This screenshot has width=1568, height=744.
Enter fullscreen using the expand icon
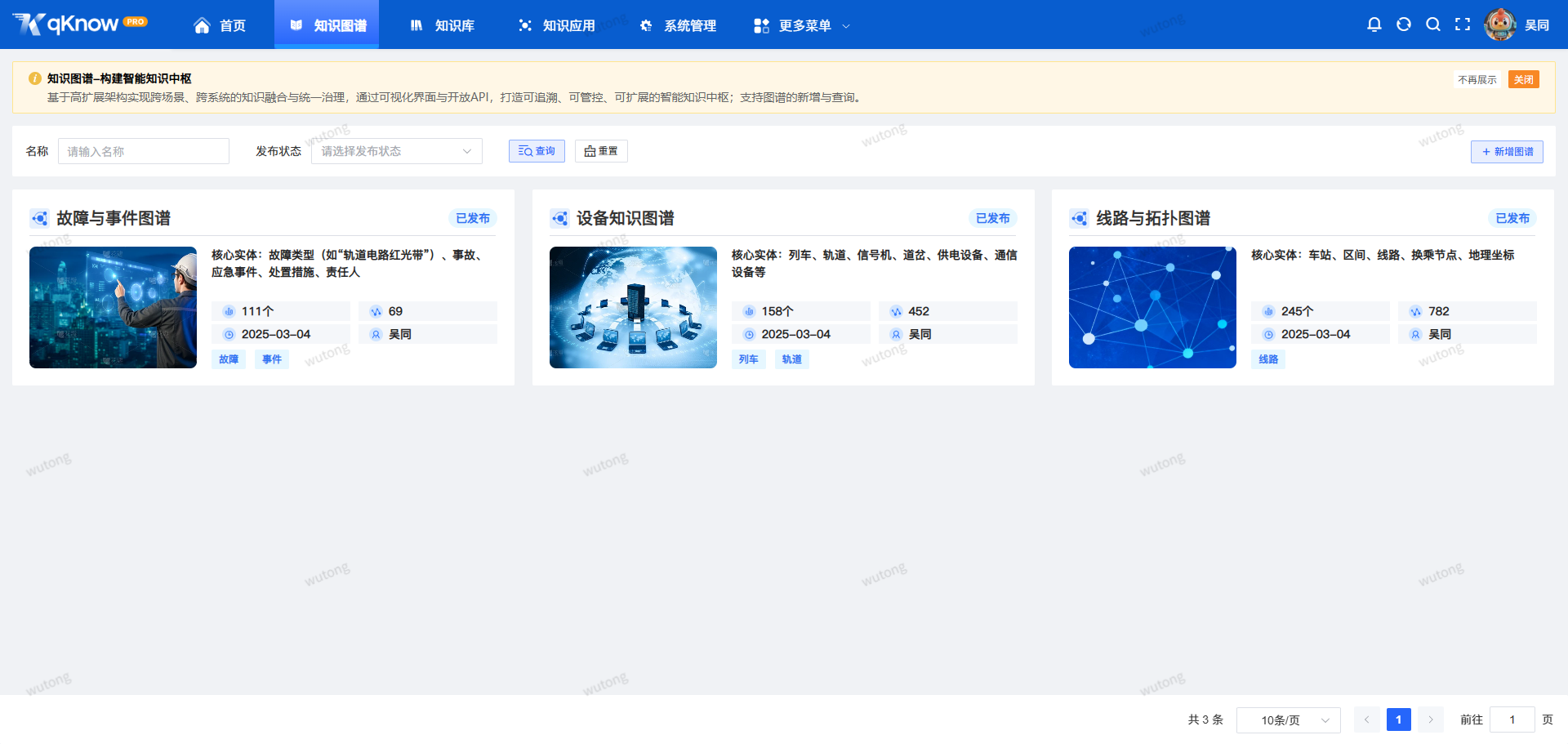1463,25
